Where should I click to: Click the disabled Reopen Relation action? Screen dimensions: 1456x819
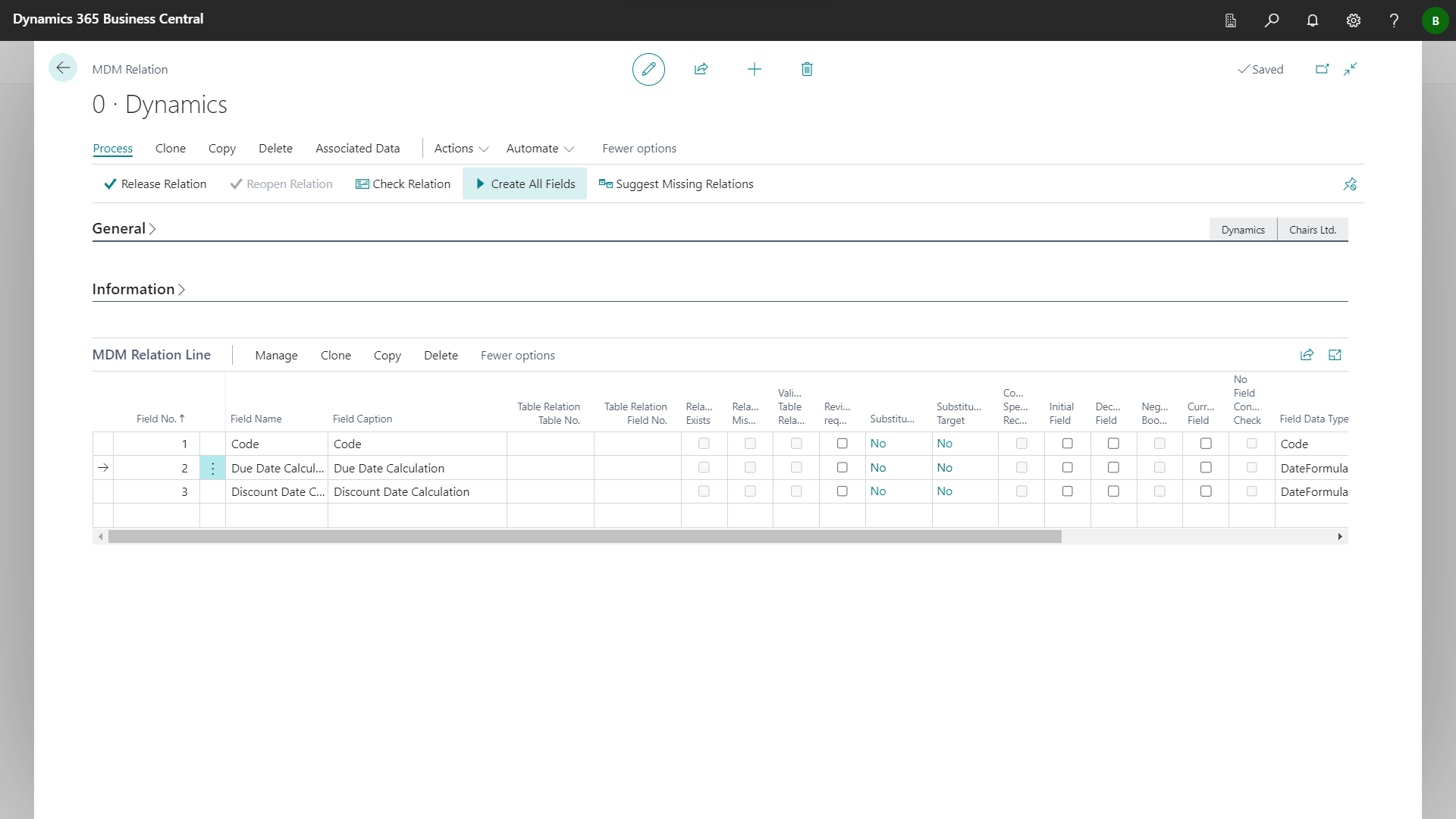tap(281, 184)
